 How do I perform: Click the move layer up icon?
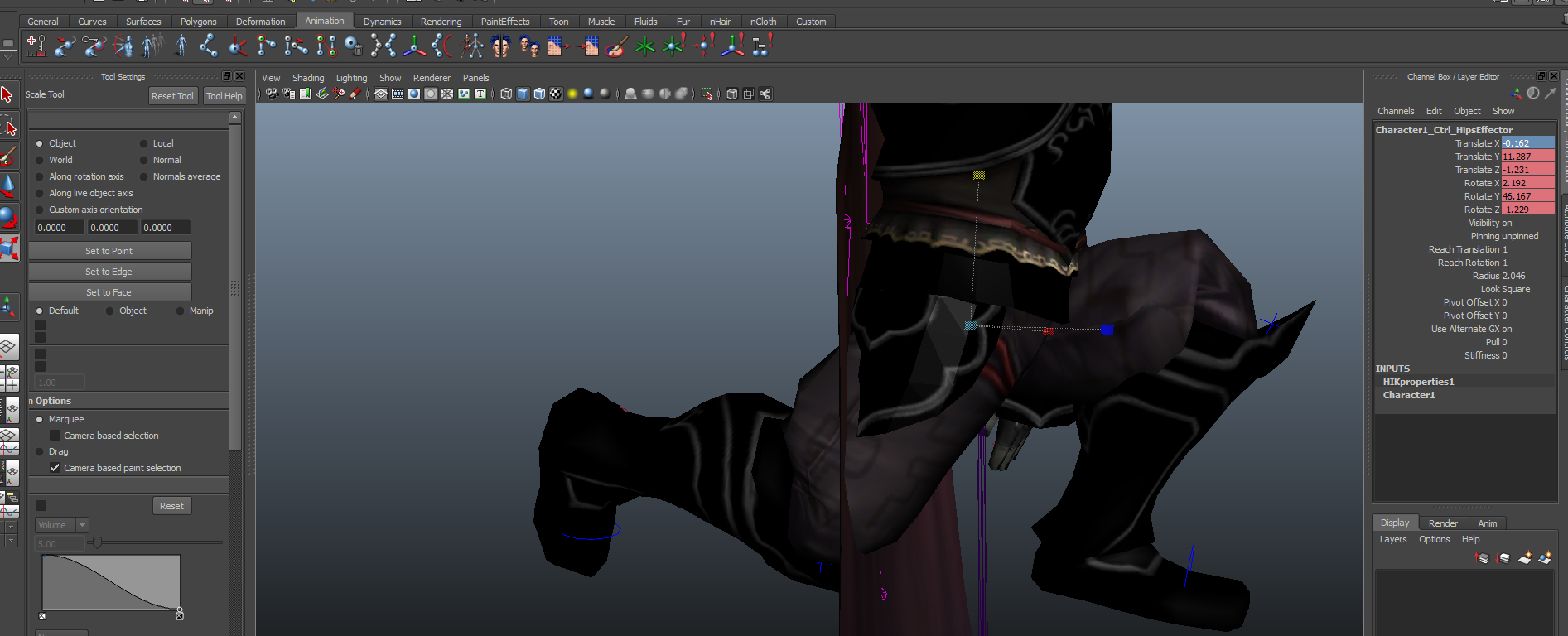(x=1483, y=558)
